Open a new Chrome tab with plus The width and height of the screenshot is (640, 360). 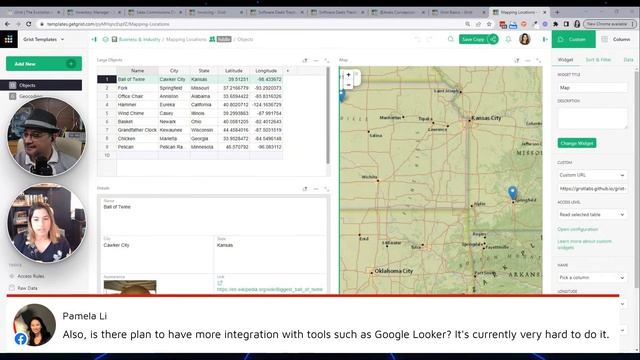click(x=557, y=12)
